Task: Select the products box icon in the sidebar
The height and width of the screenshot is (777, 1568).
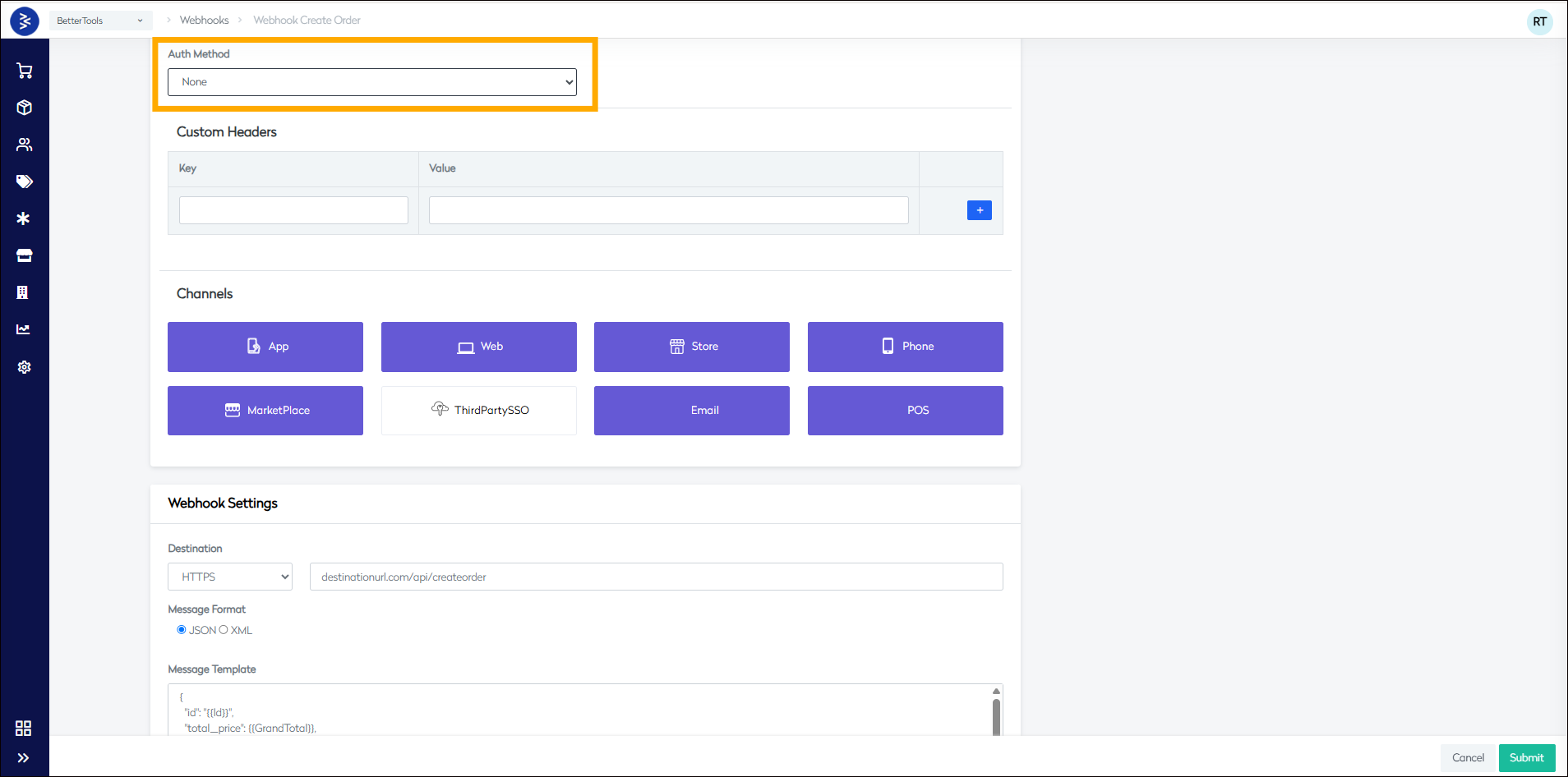Action: pos(25,108)
